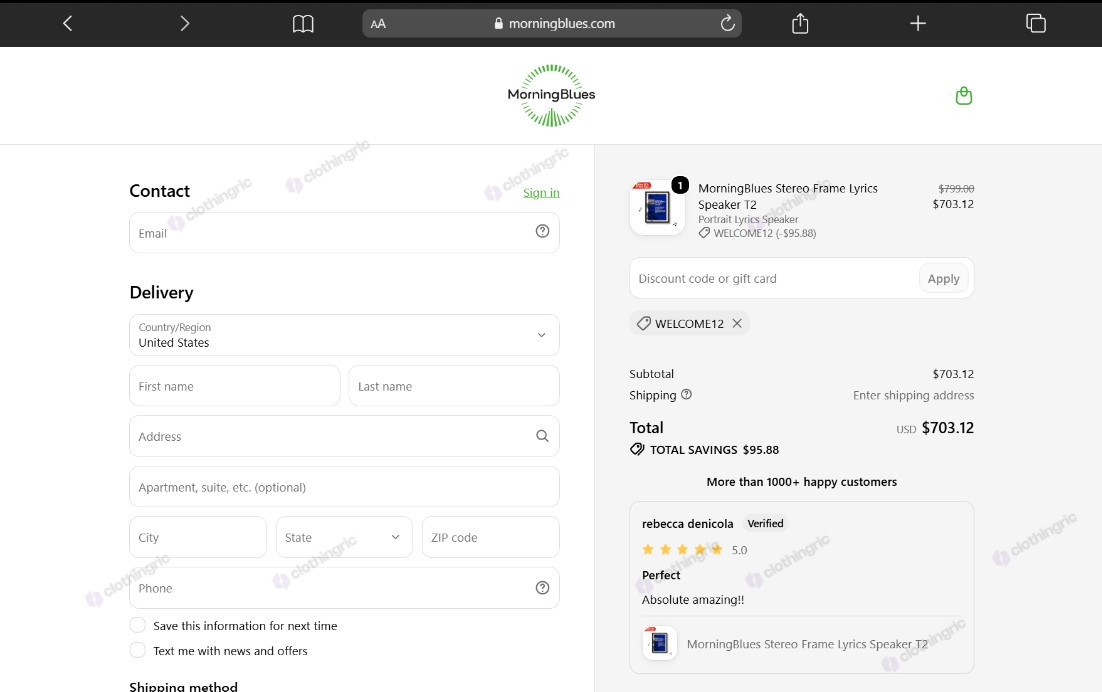Click the Address input field
The width and height of the screenshot is (1102, 692).
pos(344,436)
